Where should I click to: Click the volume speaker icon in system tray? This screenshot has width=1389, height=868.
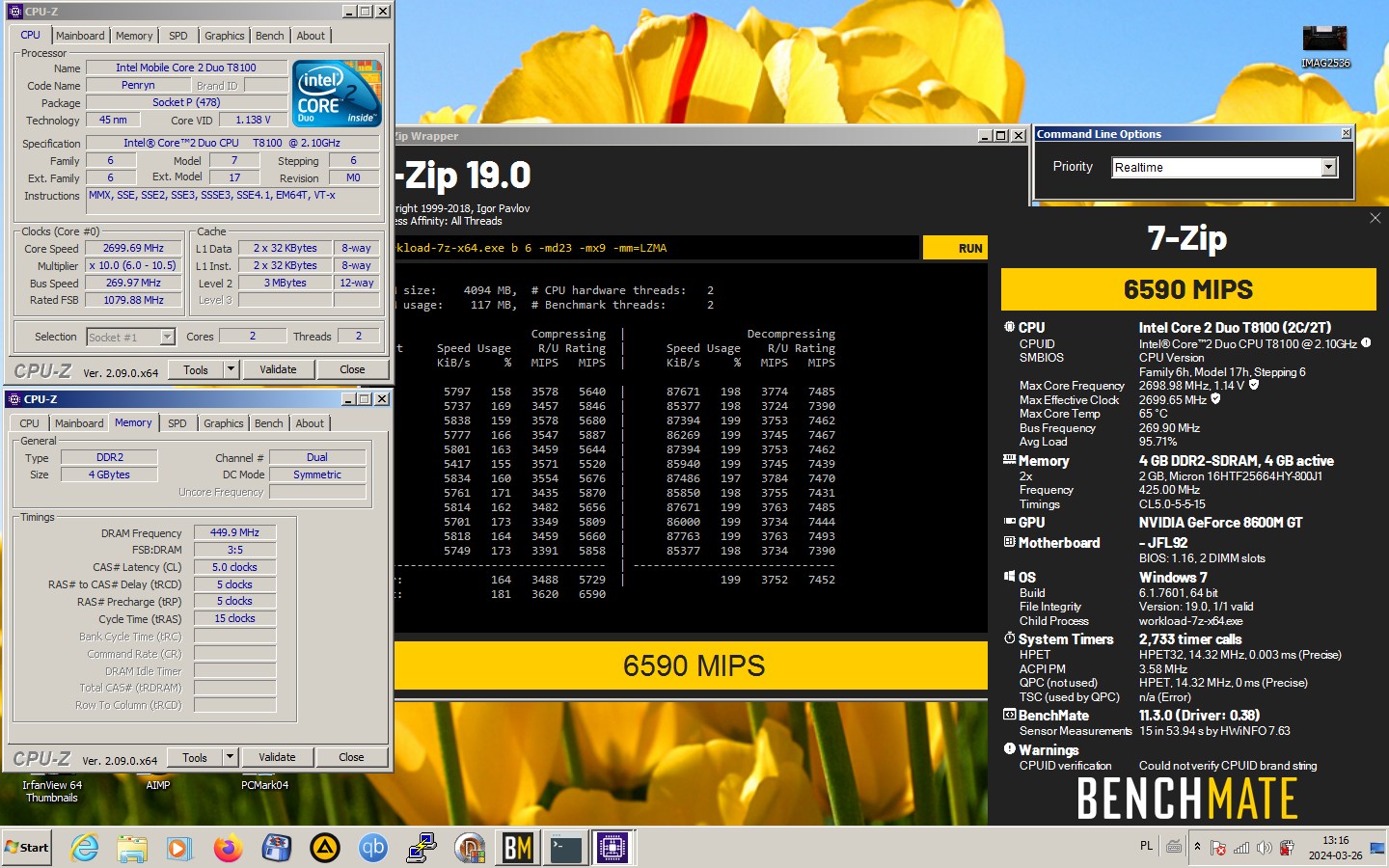tap(1264, 848)
